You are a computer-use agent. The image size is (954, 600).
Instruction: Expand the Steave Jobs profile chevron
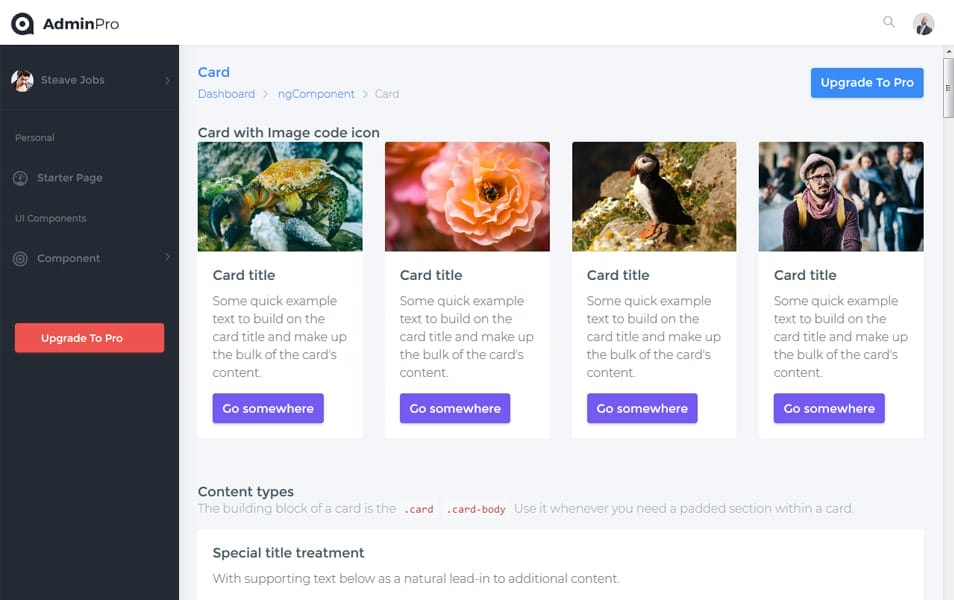(167, 80)
